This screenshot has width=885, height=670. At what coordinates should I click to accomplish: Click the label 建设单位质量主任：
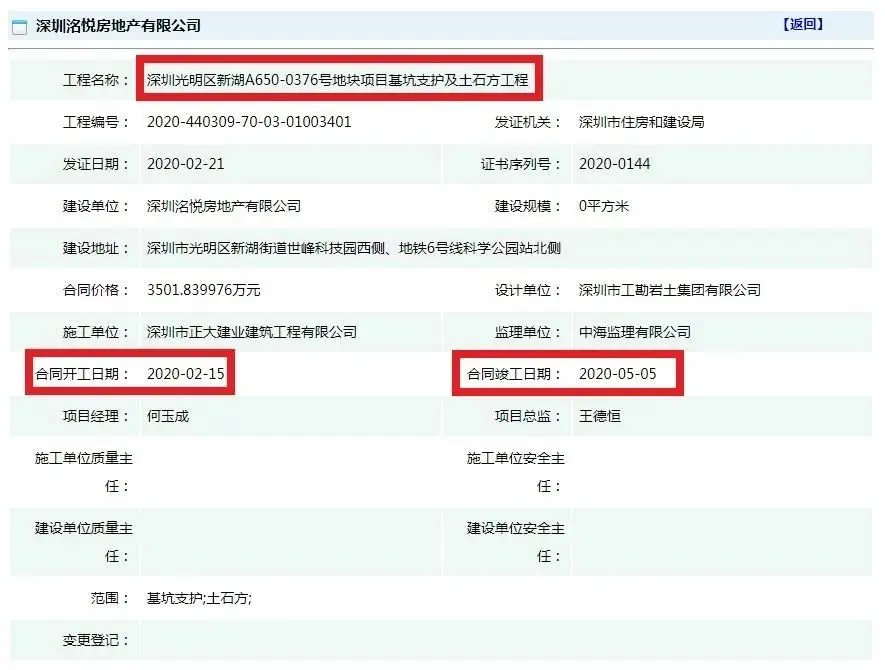84,542
